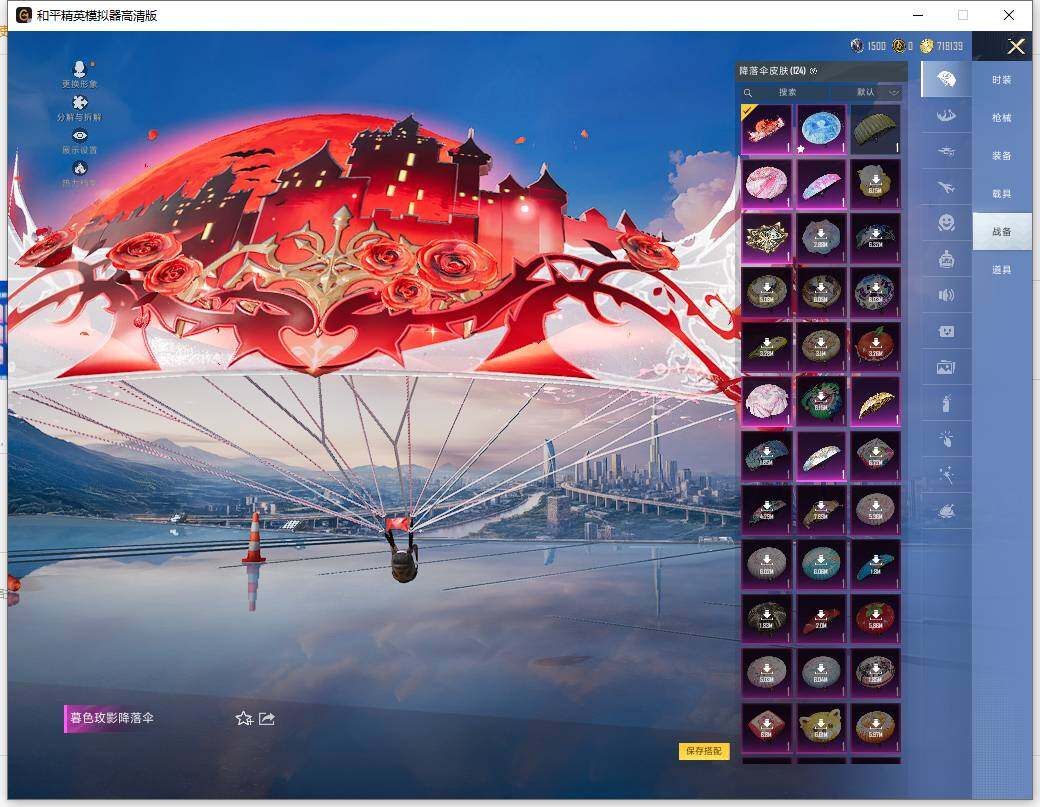Select the chat face bubble category icon
Screen dimensions: 1040x807
946,331
